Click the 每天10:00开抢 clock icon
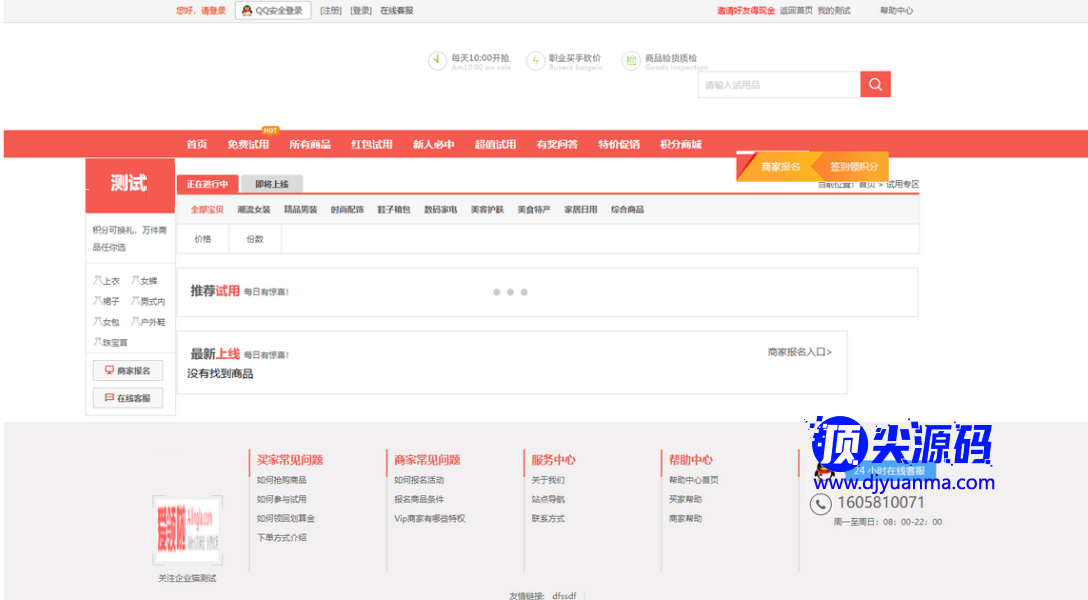The height and width of the screenshot is (600, 1088). 437,61
